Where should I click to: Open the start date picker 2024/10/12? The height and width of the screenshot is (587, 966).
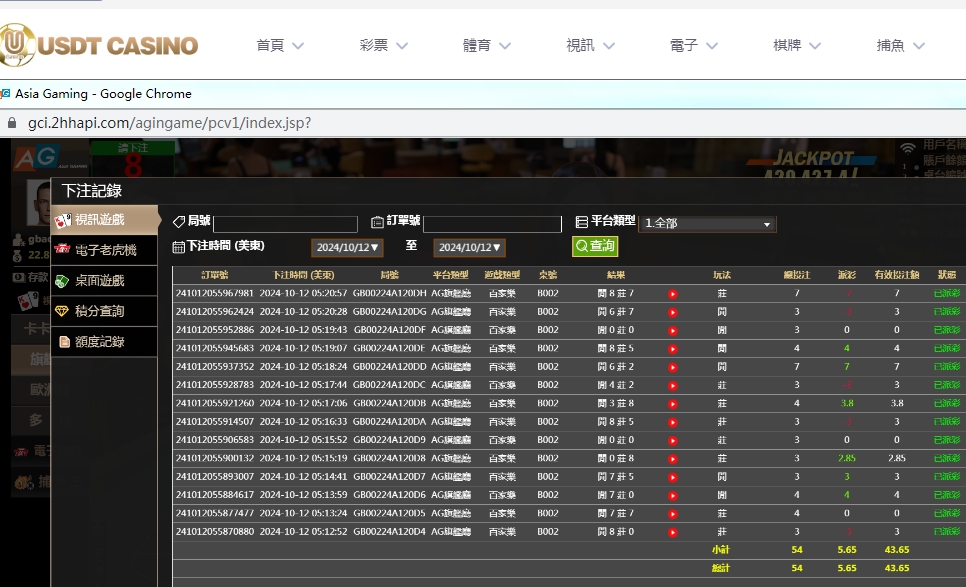347,247
